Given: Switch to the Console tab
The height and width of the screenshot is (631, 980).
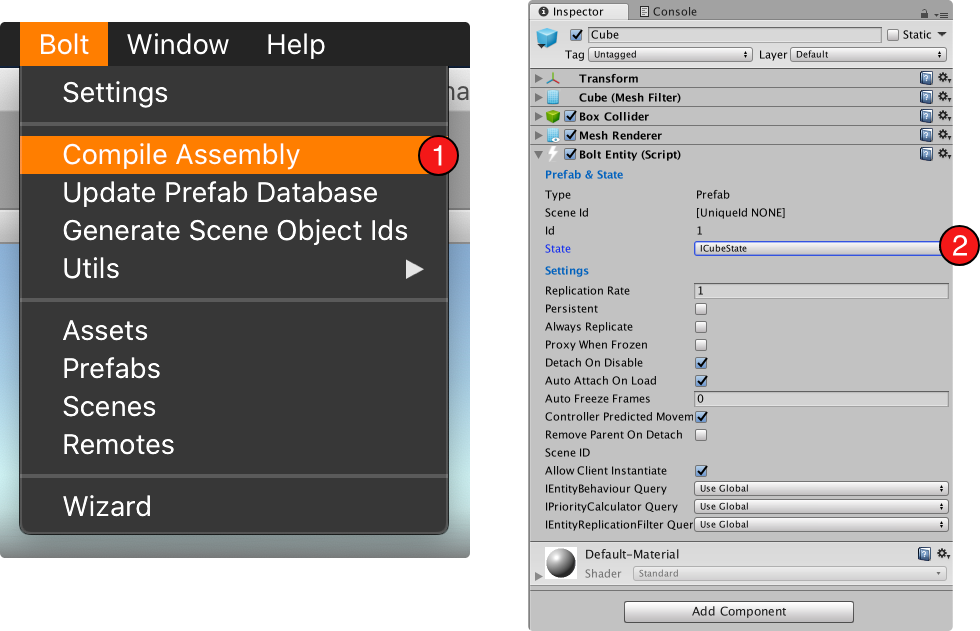Looking at the screenshot, I should (x=668, y=11).
